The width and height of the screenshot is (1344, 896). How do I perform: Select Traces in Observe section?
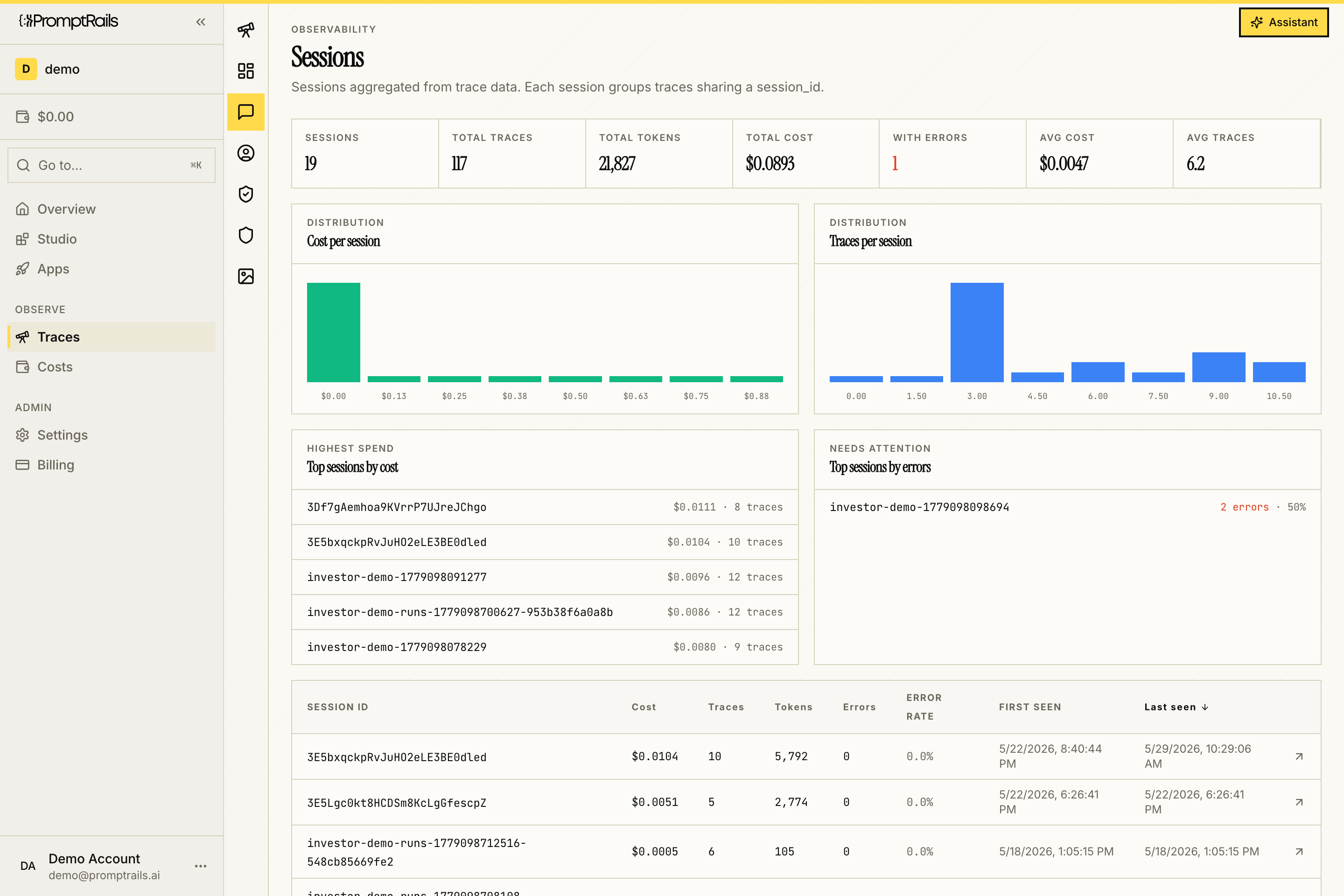112,337
